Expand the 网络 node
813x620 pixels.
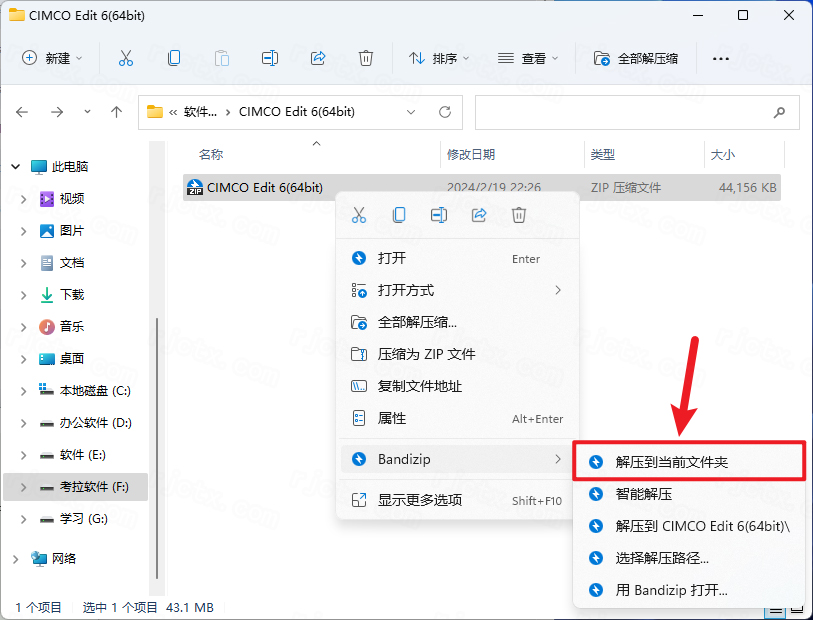point(16,559)
